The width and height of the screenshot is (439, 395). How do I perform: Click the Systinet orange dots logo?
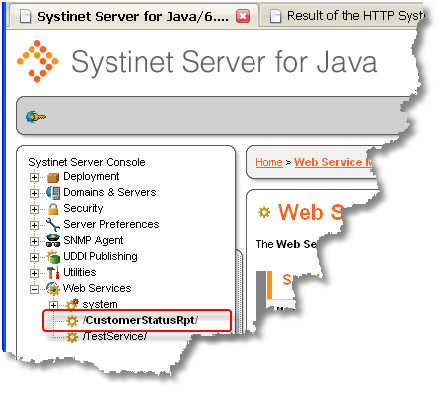pos(38,61)
